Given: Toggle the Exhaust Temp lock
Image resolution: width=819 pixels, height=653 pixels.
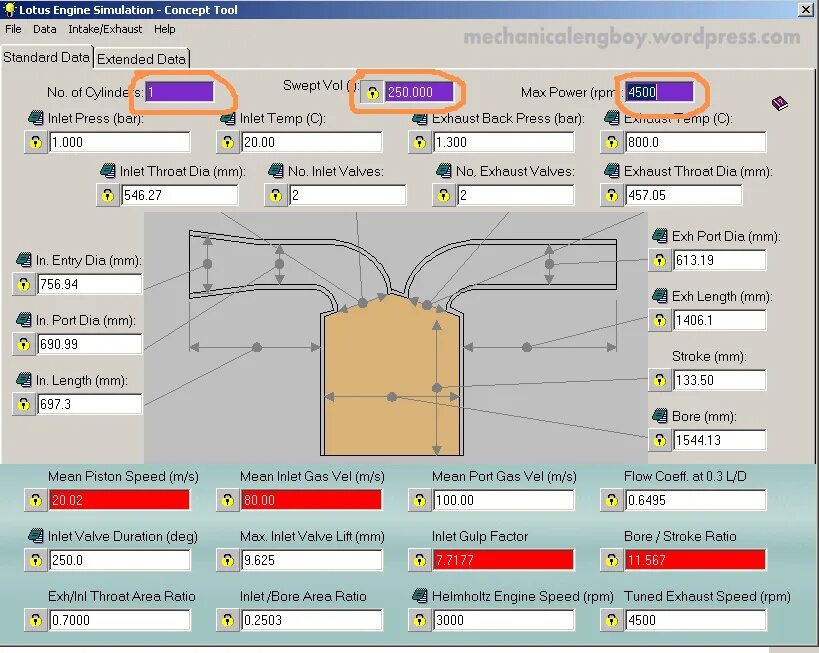Looking at the screenshot, I should point(612,142).
